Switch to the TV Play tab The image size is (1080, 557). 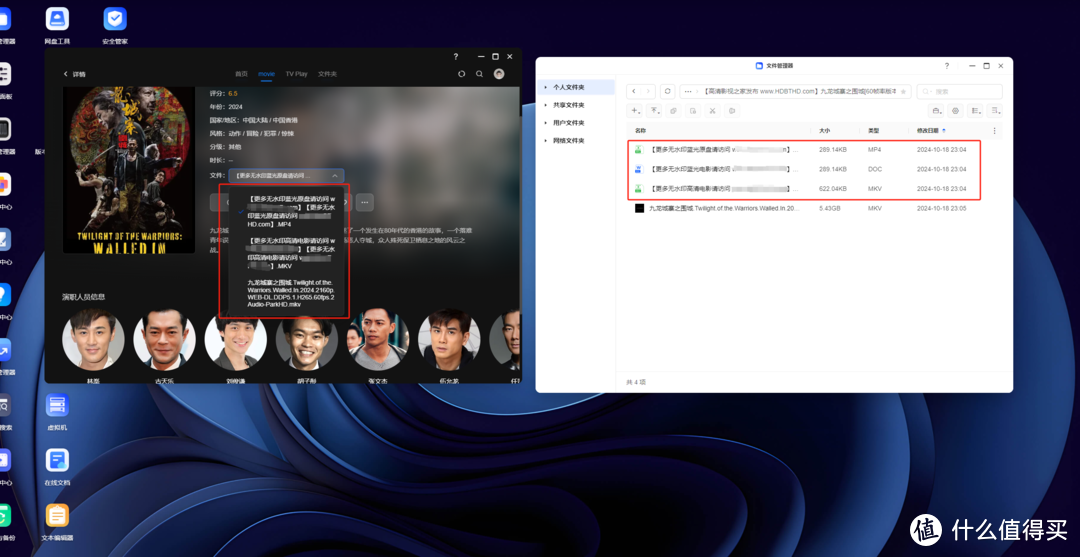pyautogui.click(x=297, y=74)
